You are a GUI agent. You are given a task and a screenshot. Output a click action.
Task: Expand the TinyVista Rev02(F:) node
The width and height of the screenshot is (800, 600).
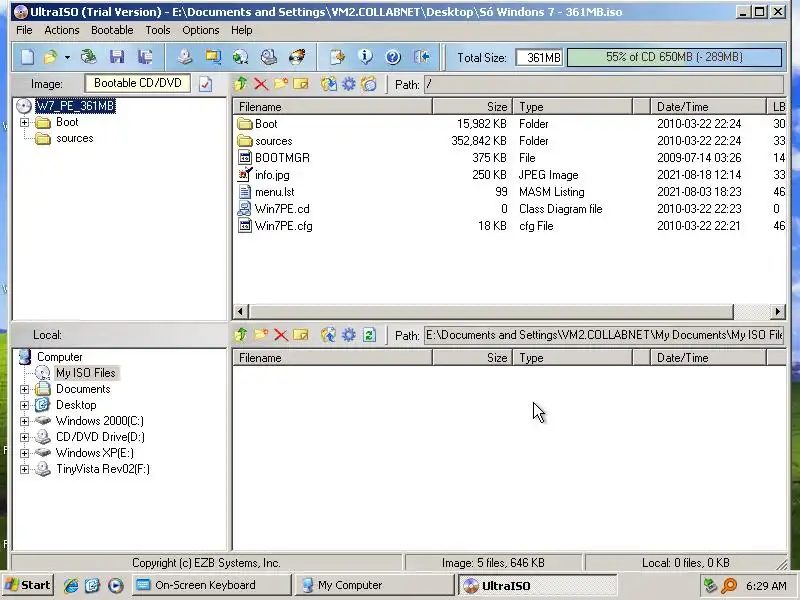point(24,469)
